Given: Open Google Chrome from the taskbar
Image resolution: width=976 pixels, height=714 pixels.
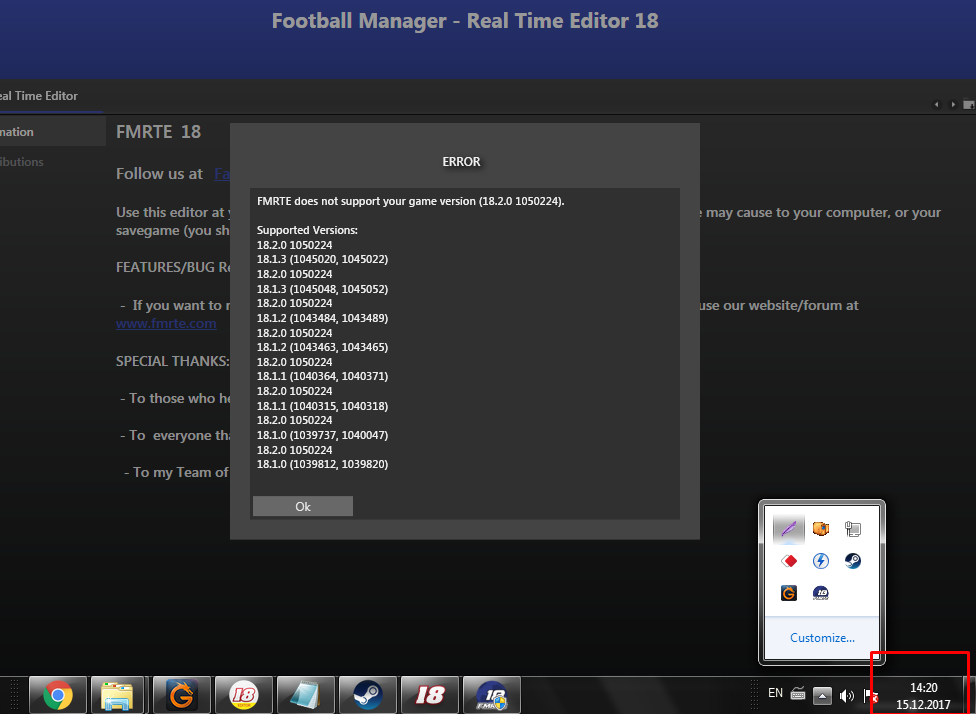Looking at the screenshot, I should [57, 695].
